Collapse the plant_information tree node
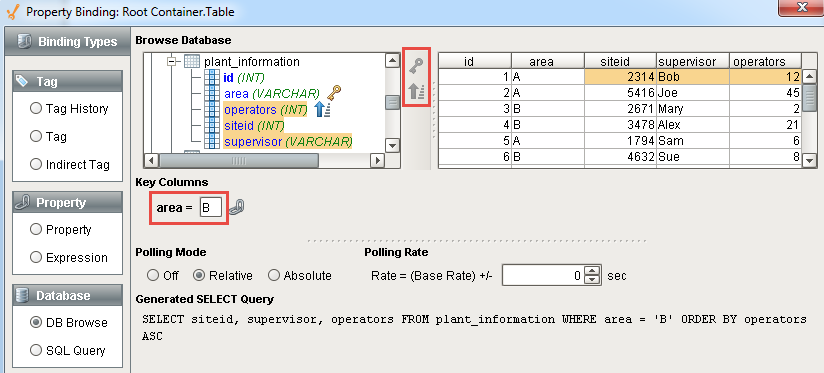Screen dimensions: 824x373 pos(171,62)
